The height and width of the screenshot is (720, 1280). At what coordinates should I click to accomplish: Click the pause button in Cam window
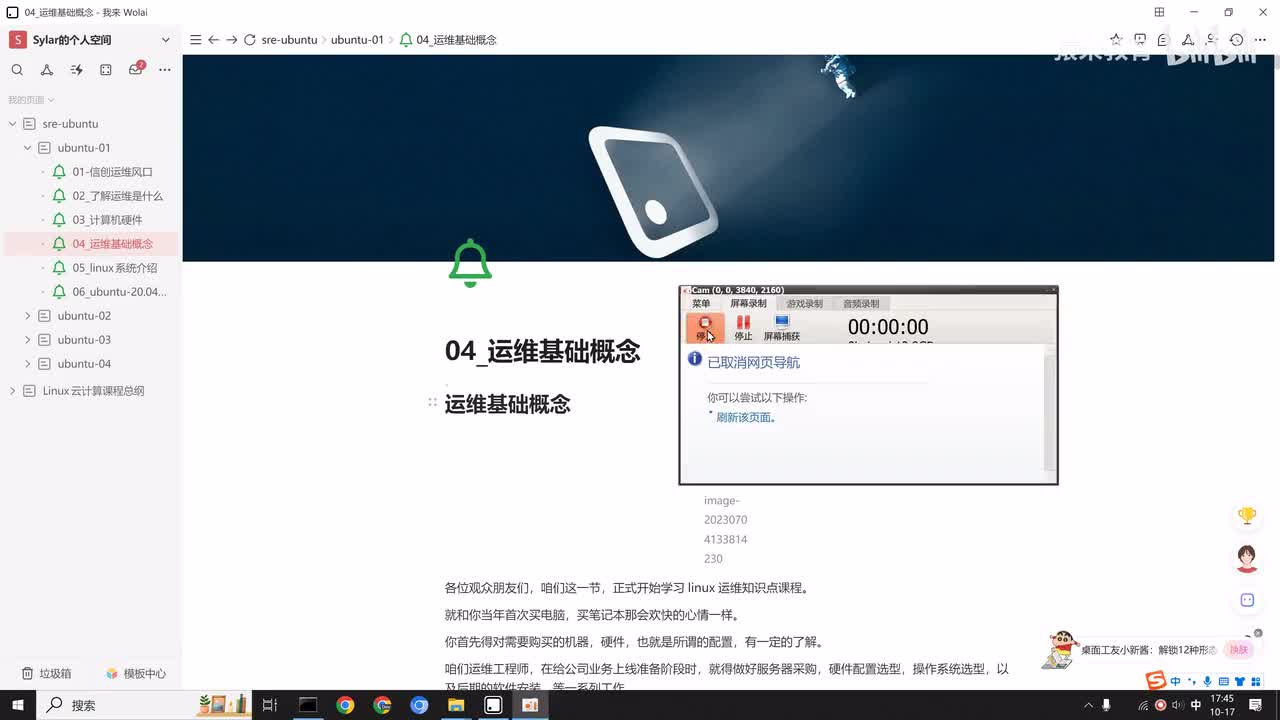(743, 328)
